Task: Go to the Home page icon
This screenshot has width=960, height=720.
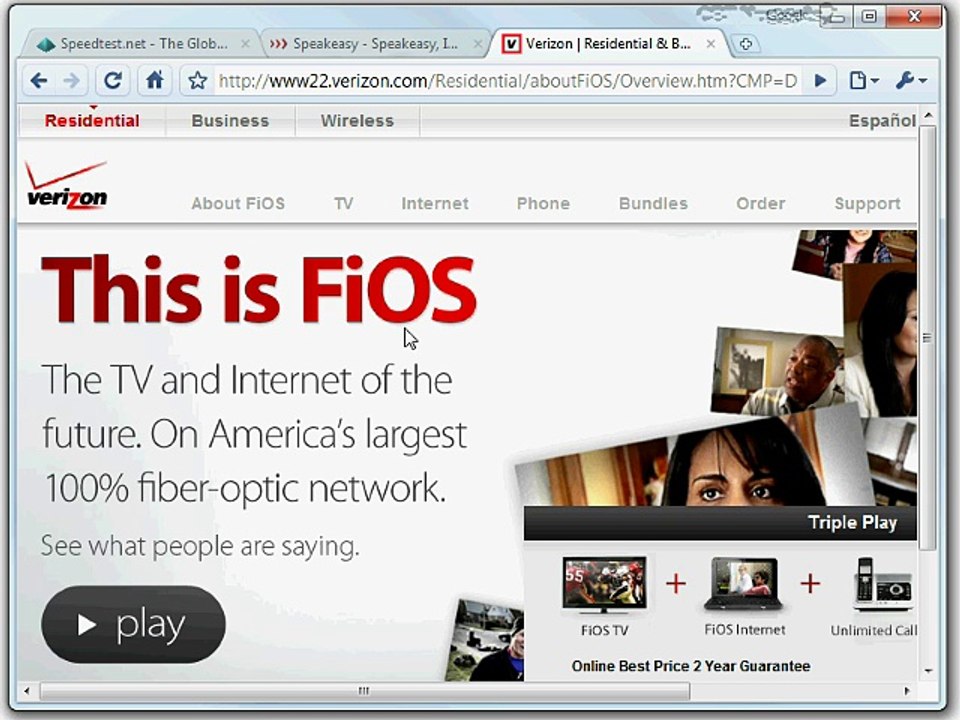Action: tap(154, 80)
